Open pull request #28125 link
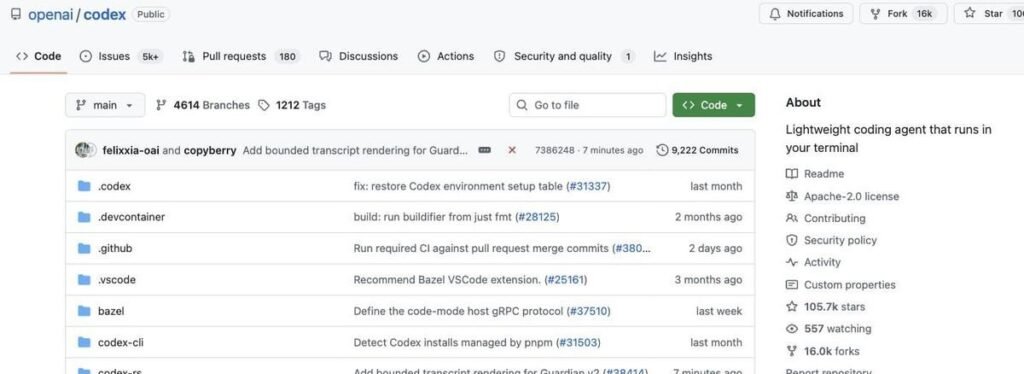Image resolution: width=1024 pixels, height=374 pixels. 537,217
